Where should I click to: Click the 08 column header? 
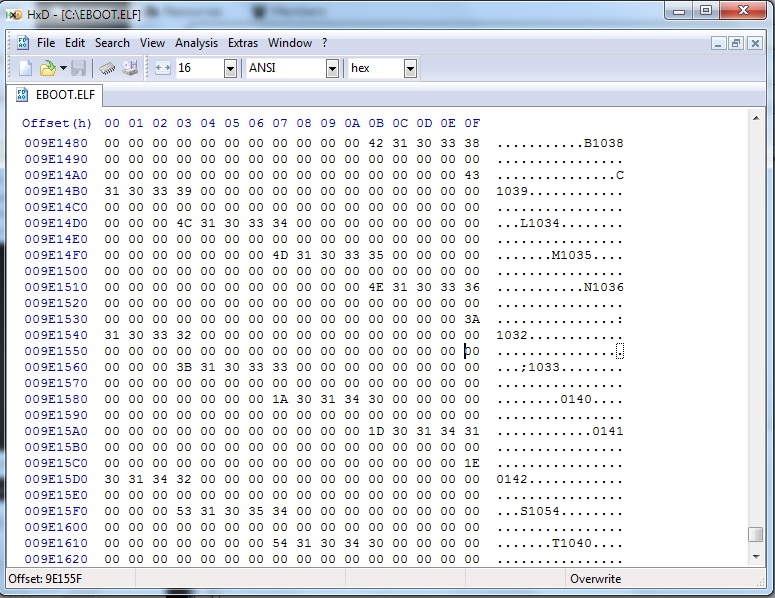pos(304,124)
